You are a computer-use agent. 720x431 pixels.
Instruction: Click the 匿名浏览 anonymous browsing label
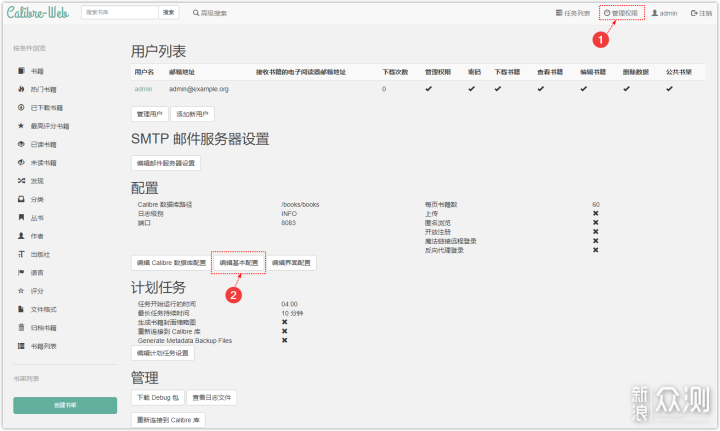[438, 223]
